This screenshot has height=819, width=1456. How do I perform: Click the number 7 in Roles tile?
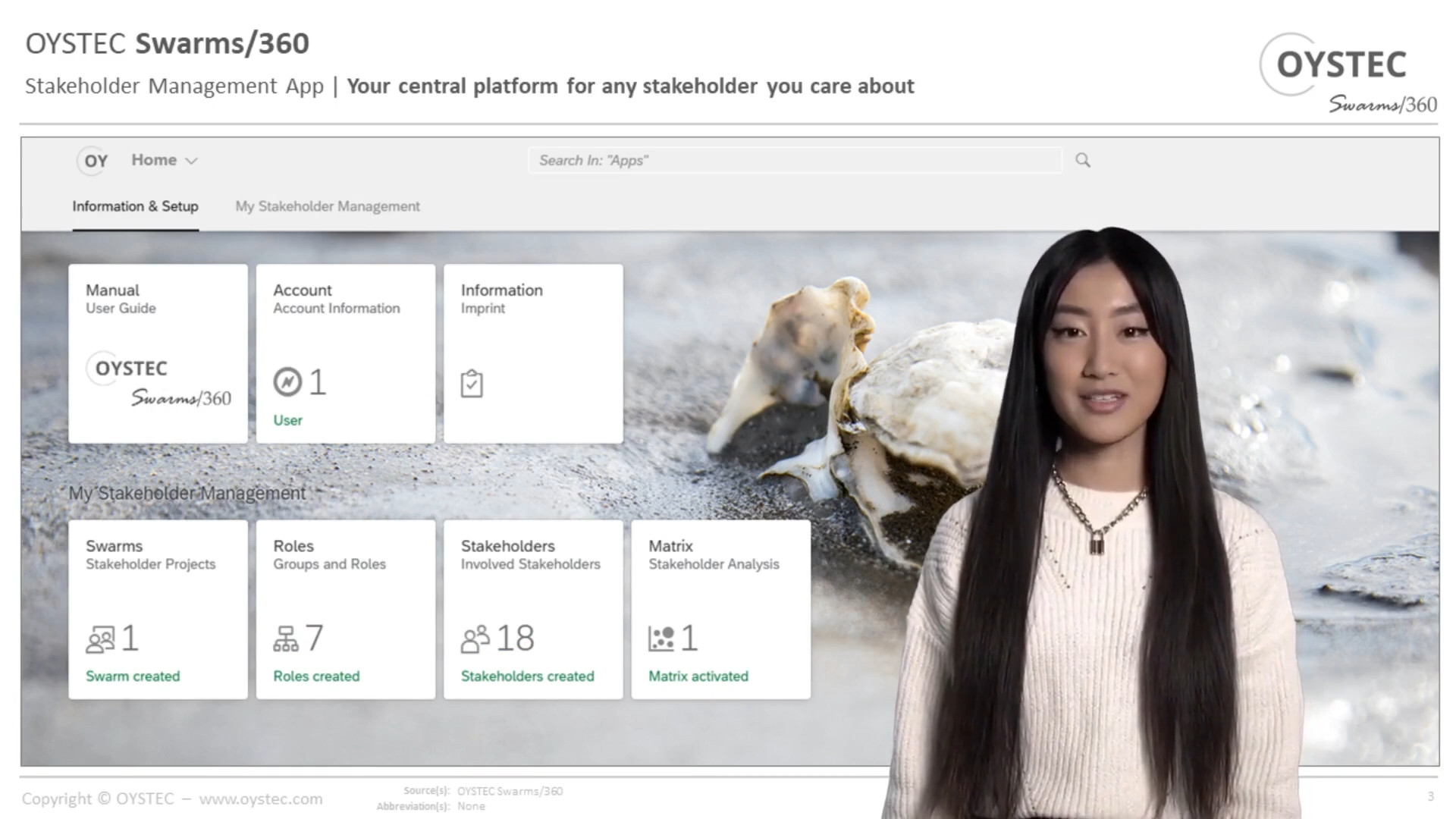point(315,639)
